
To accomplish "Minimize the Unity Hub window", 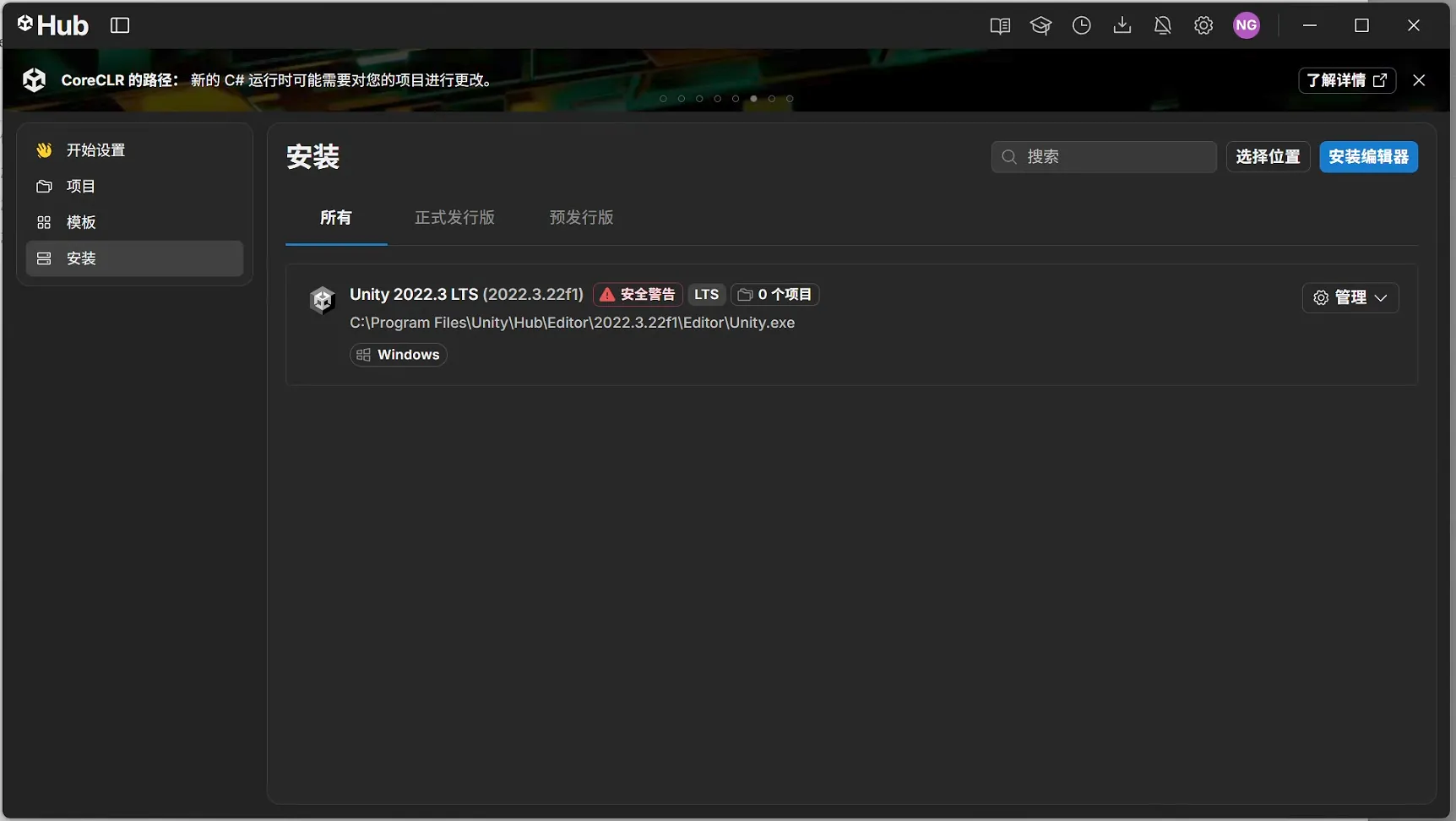I will (1310, 25).
